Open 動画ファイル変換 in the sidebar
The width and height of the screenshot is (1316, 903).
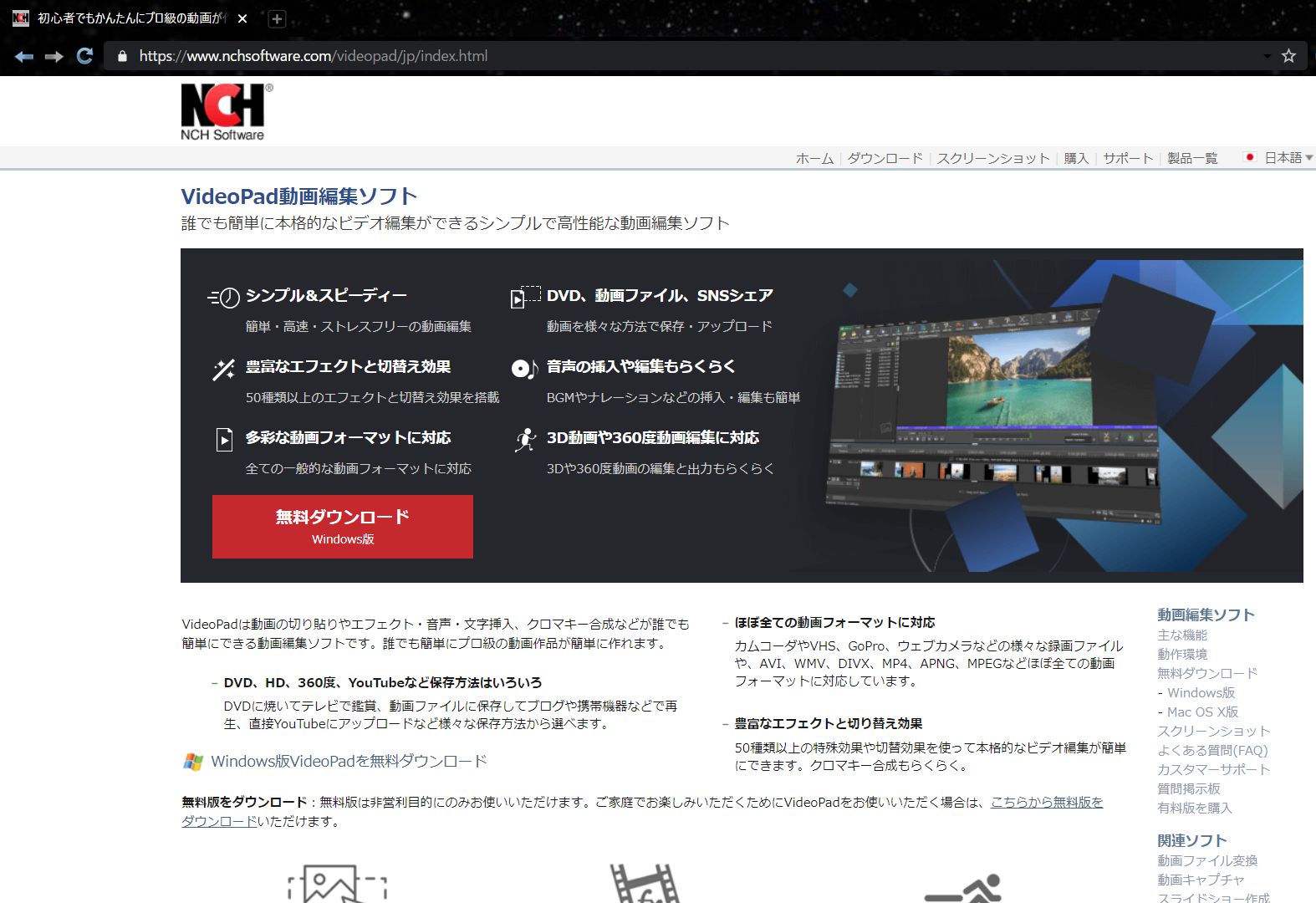tap(1207, 861)
